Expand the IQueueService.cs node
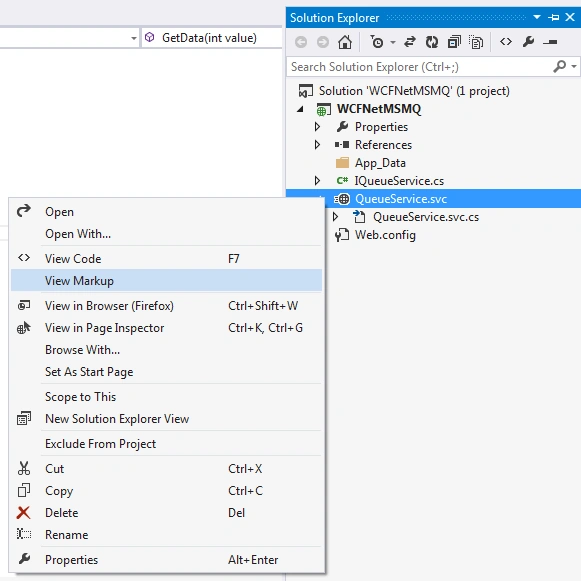Image resolution: width=581 pixels, height=581 pixels. (317, 180)
